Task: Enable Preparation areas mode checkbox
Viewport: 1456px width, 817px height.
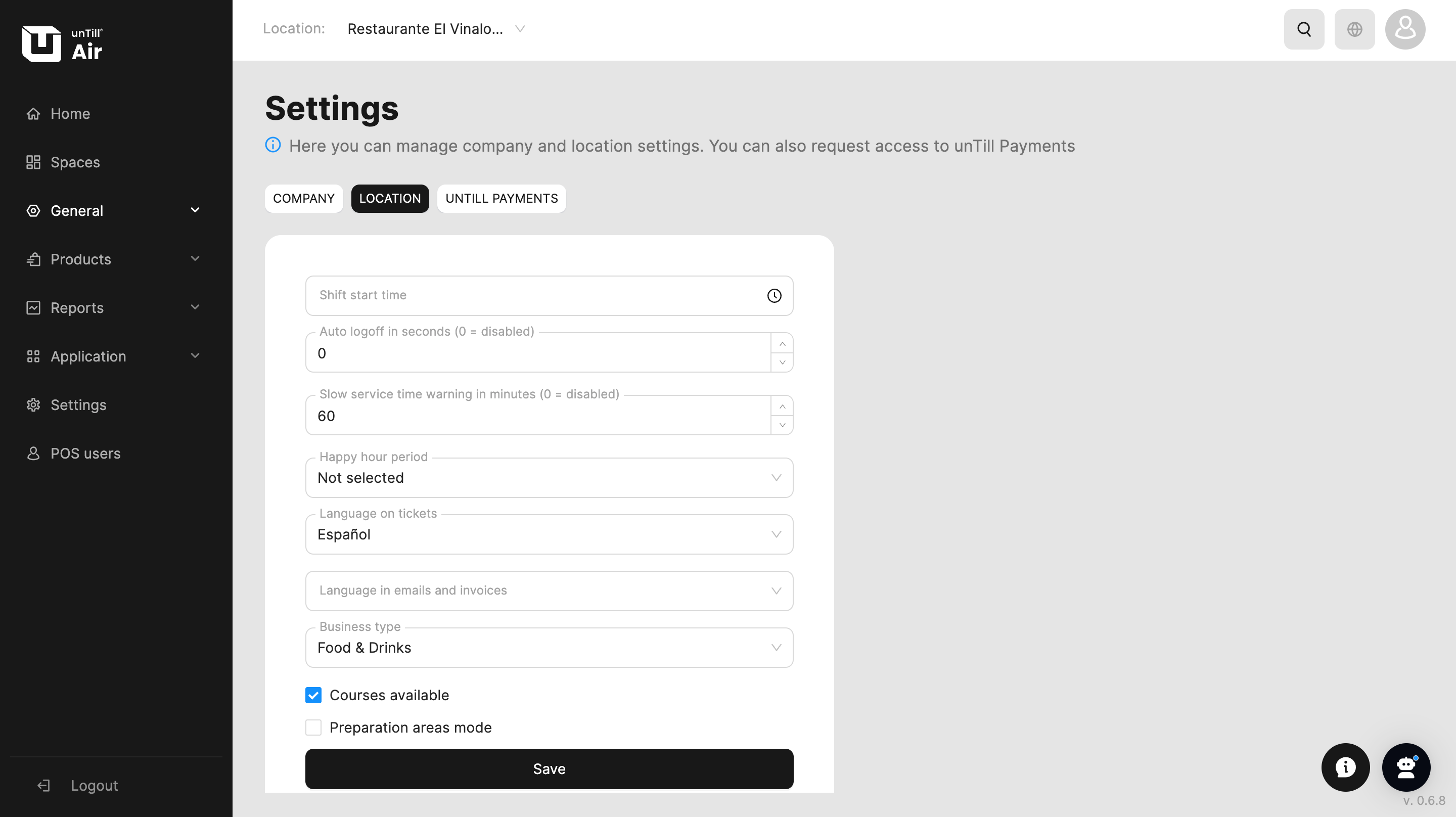Action: click(313, 727)
